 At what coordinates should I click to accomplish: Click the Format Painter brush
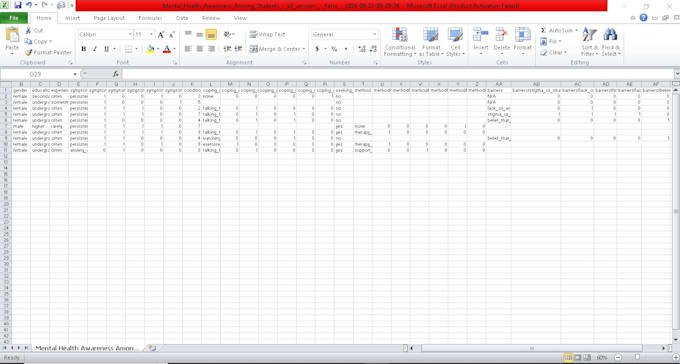click(x=29, y=52)
